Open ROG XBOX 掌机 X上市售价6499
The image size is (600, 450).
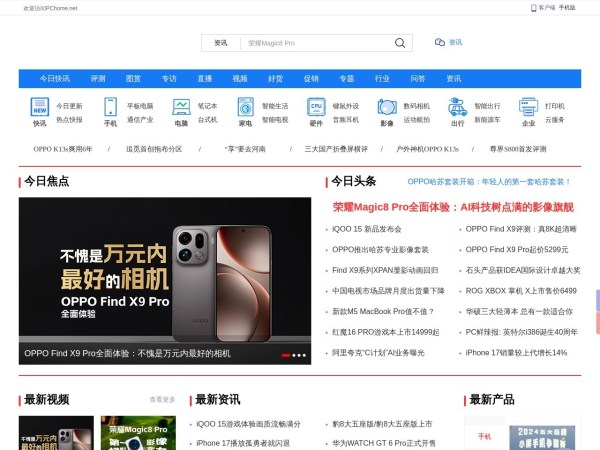[x=521, y=291]
